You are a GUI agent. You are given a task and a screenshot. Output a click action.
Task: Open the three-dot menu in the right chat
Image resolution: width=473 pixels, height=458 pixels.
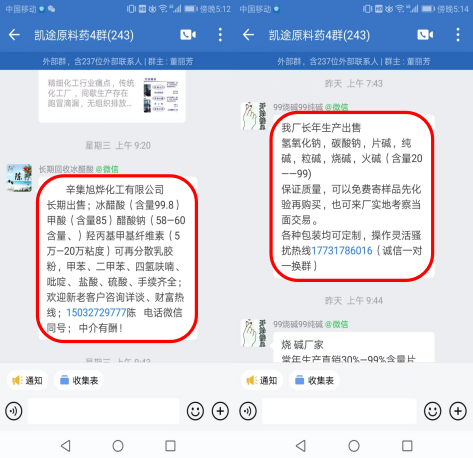[458, 35]
